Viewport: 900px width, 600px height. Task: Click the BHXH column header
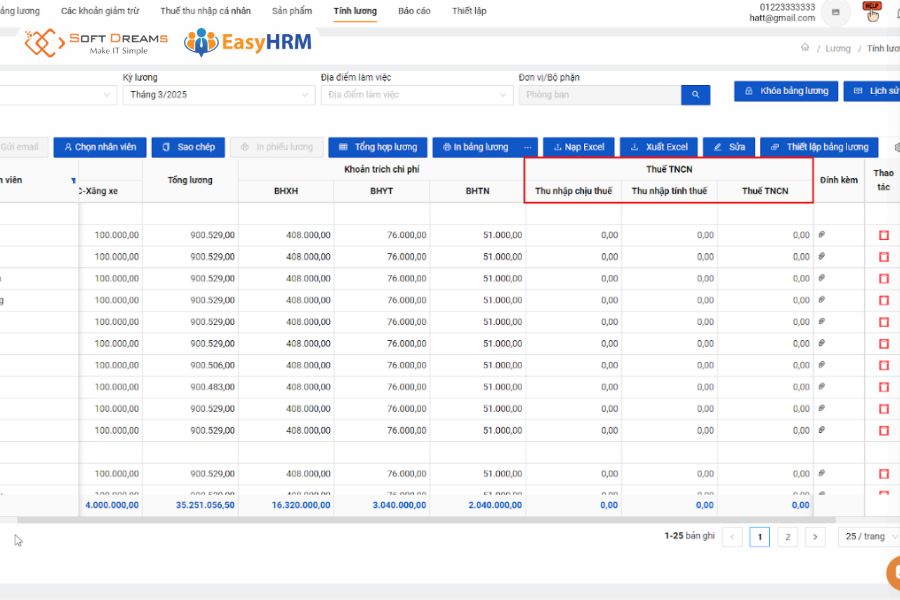coord(286,191)
